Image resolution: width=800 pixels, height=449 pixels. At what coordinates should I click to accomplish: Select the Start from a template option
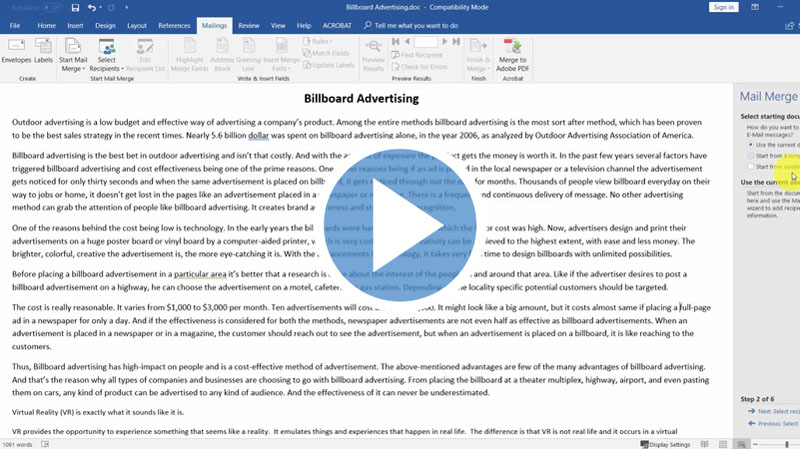tap(752, 156)
